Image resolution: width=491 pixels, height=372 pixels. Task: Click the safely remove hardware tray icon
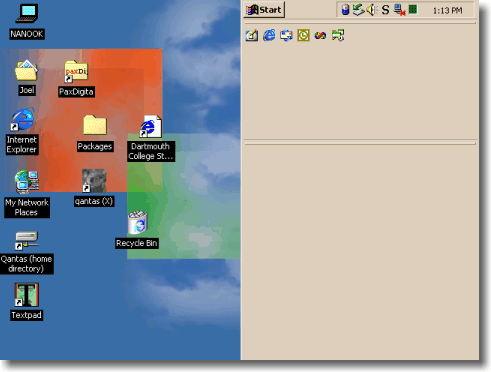click(x=359, y=10)
